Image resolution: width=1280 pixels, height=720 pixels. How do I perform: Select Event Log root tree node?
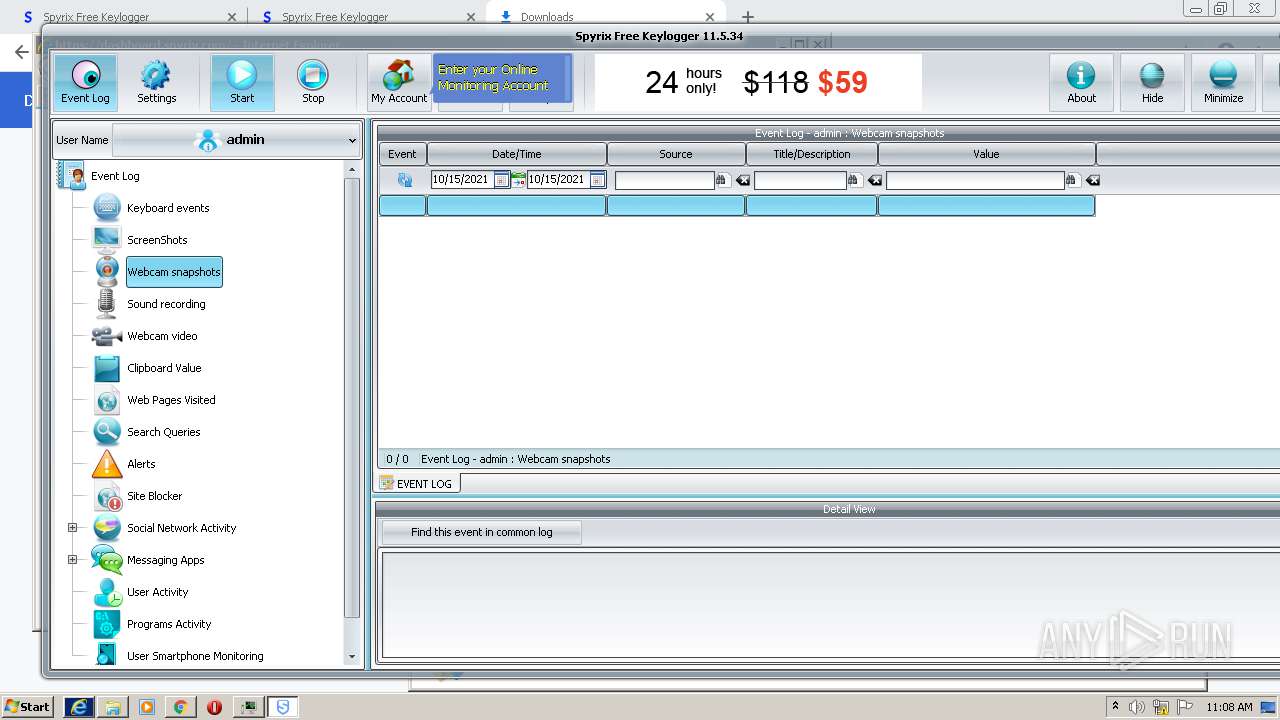(x=115, y=176)
